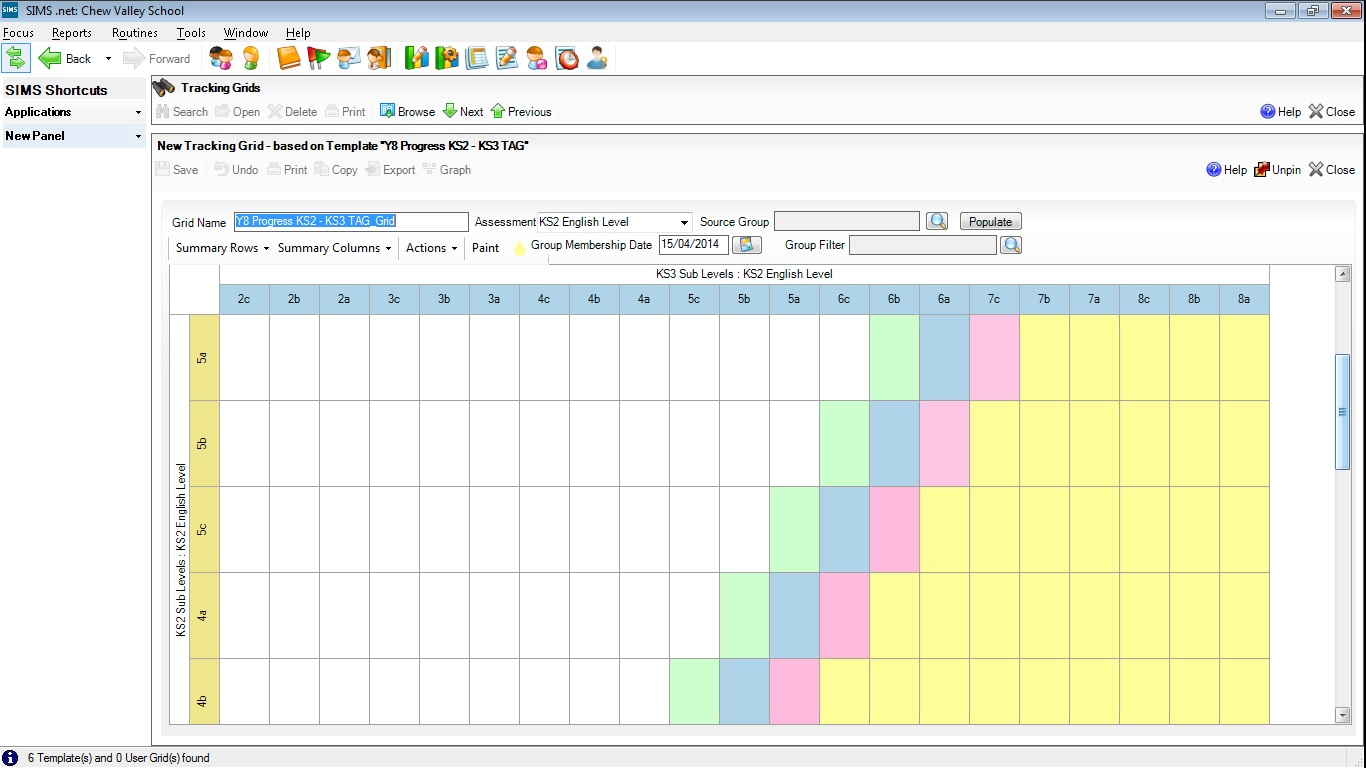Go to the Next tracking grid
The height and width of the screenshot is (768, 1366).
tap(463, 112)
